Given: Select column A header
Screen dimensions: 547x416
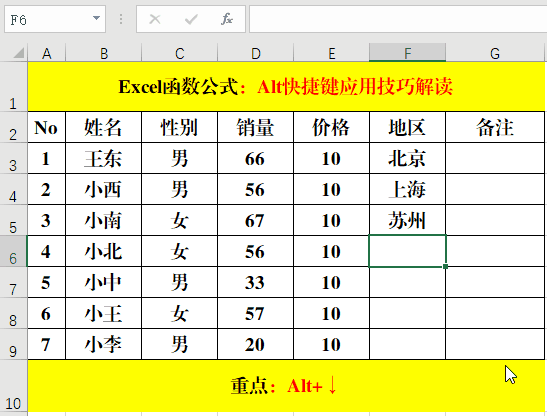Looking at the screenshot, I should coord(46,53).
